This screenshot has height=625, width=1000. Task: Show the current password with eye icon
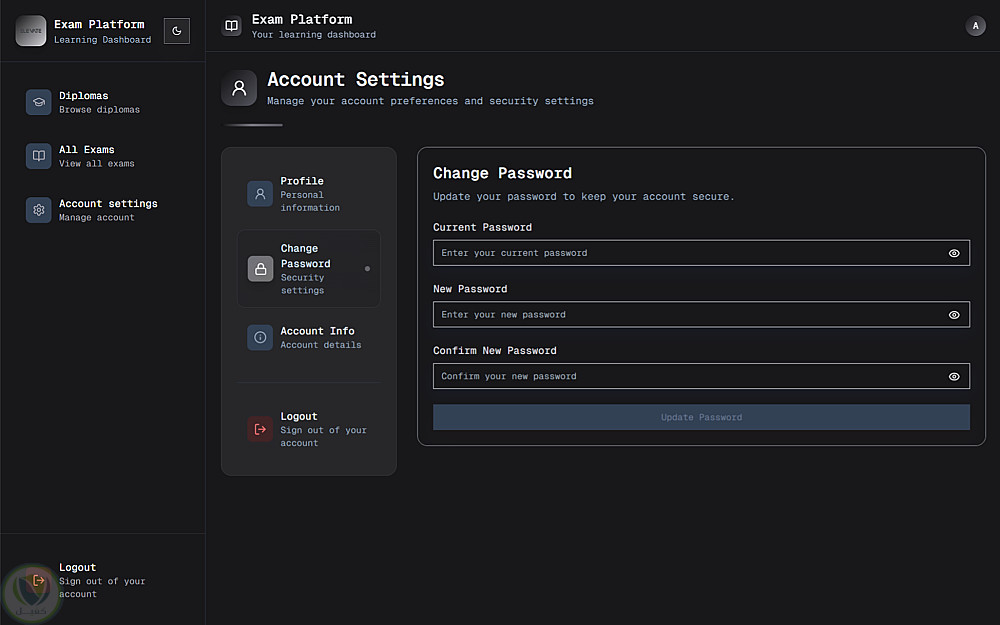[x=954, y=253]
